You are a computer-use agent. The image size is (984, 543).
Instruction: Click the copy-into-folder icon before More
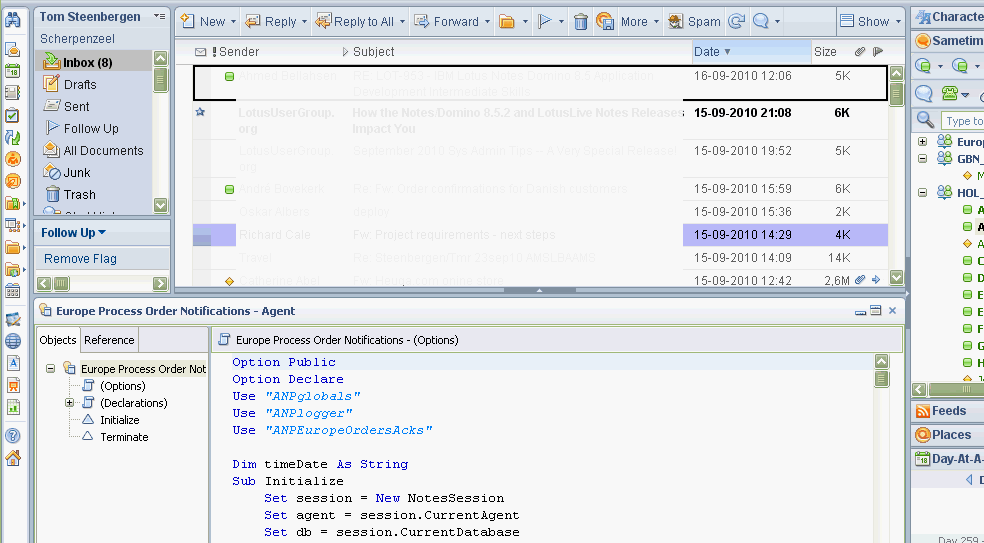pos(605,21)
